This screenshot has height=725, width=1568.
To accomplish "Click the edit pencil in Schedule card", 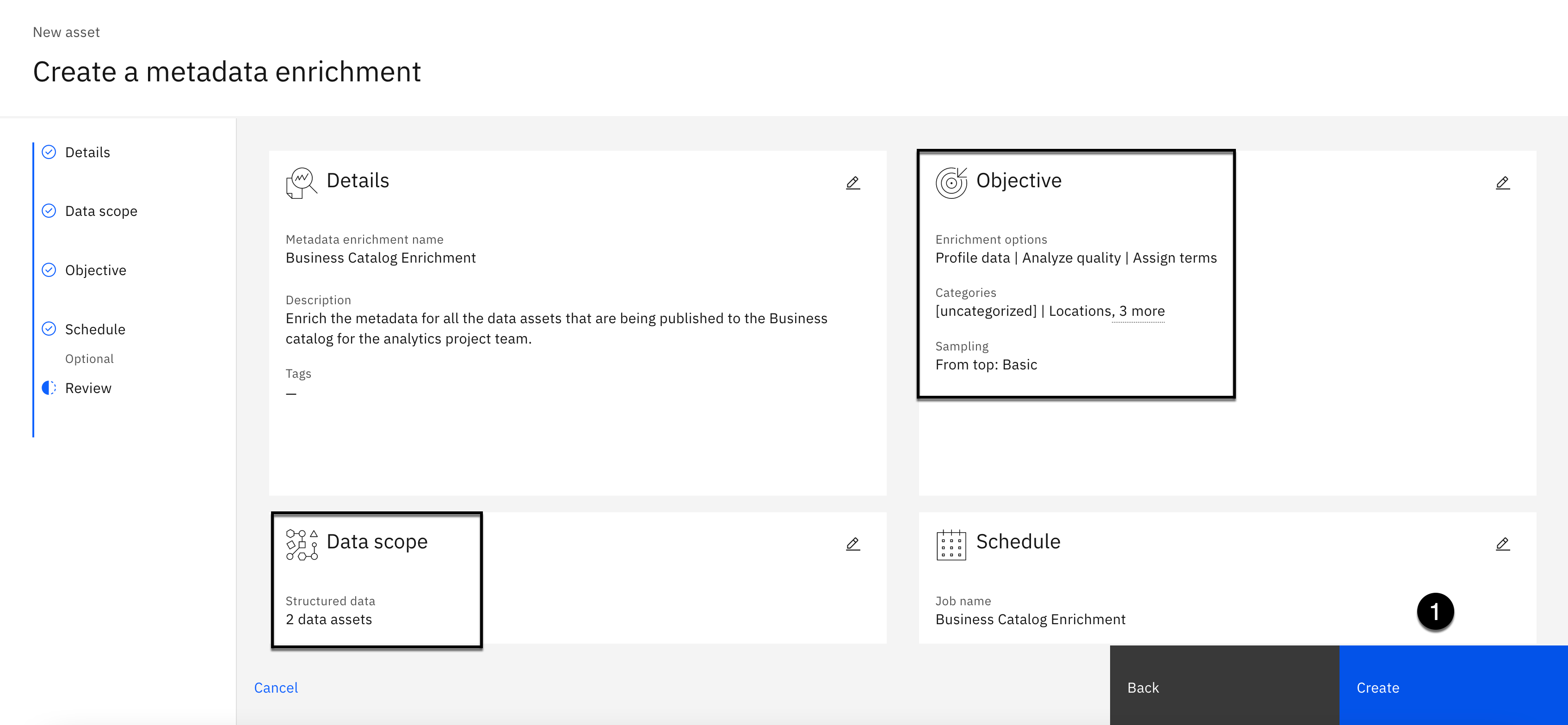I will tap(1502, 544).
